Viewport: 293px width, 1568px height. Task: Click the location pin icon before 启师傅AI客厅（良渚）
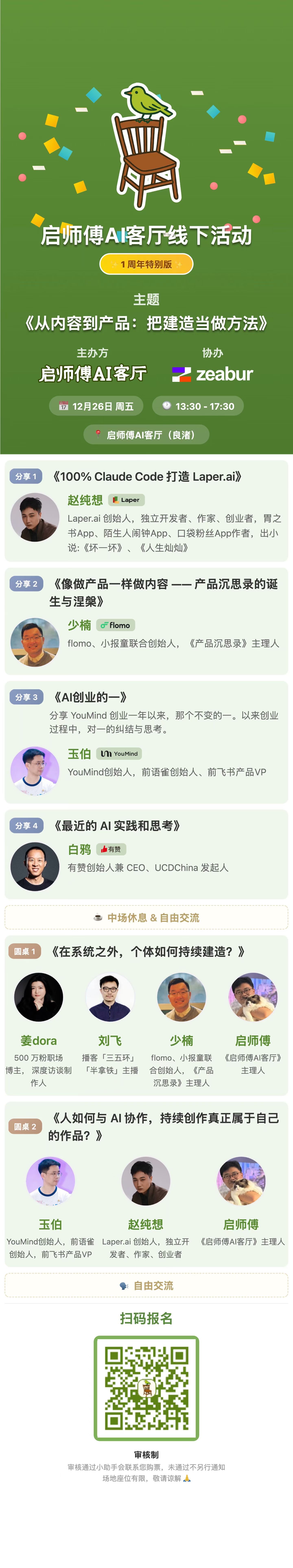(x=97, y=434)
